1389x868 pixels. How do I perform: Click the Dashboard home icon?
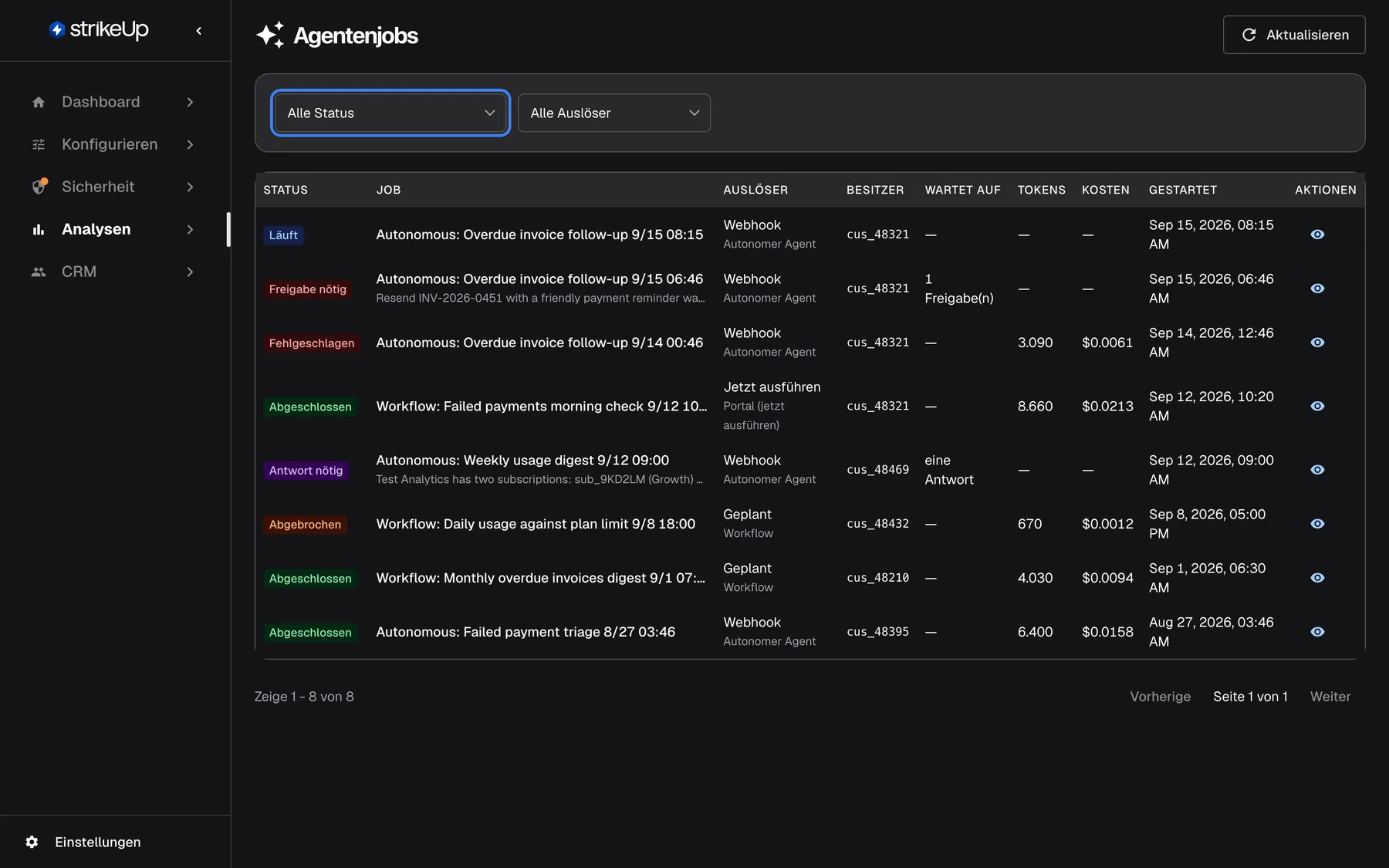39,102
